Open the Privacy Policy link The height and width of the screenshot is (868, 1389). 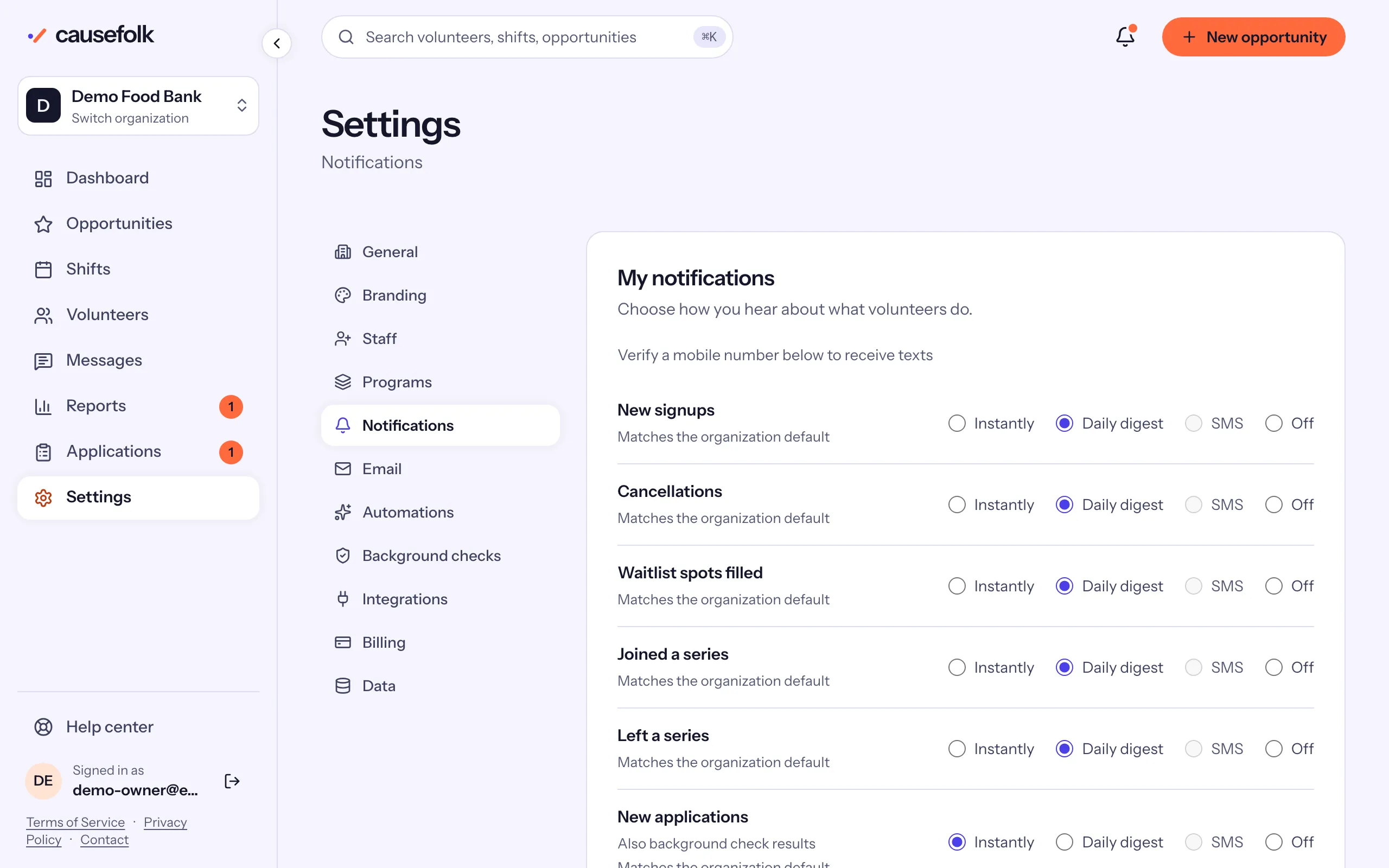[165, 822]
